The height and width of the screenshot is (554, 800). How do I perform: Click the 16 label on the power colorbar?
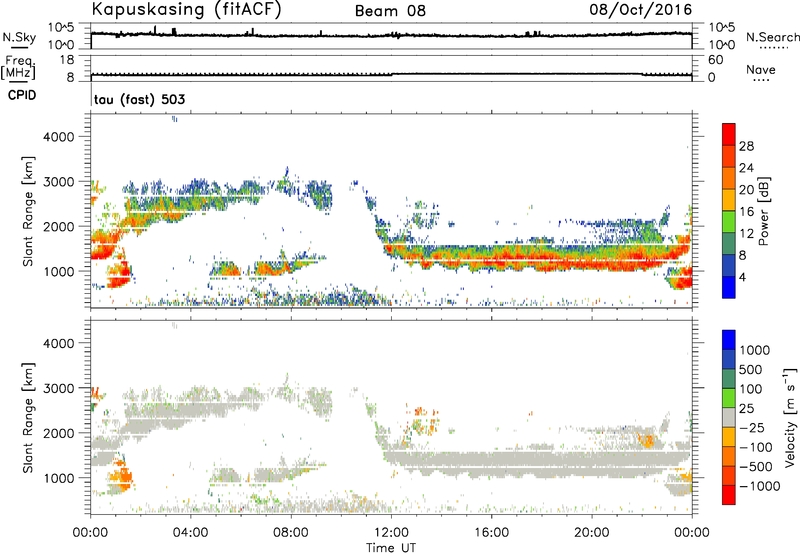[x=746, y=212]
